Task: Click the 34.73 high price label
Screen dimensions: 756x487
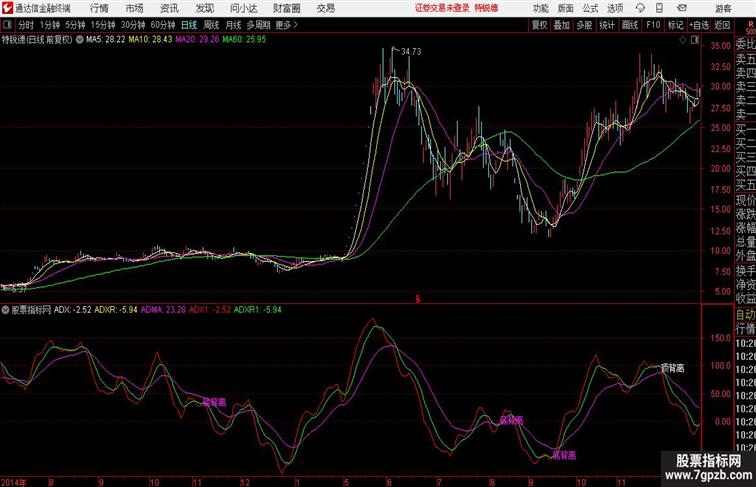Action: [411, 52]
